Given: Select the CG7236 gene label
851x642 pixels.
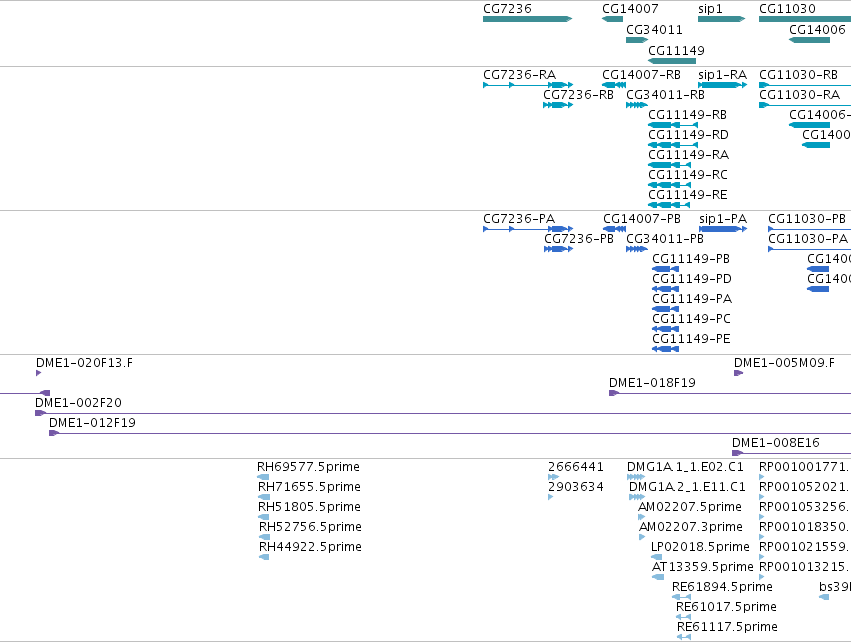Looking at the screenshot, I should click(x=507, y=9).
